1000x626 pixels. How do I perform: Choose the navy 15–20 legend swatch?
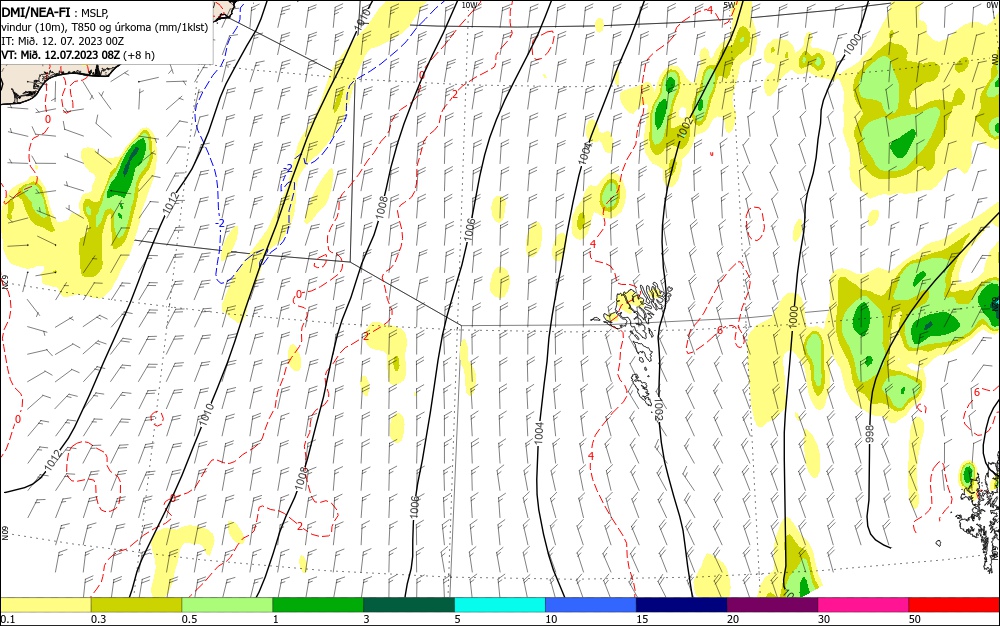tap(682, 605)
